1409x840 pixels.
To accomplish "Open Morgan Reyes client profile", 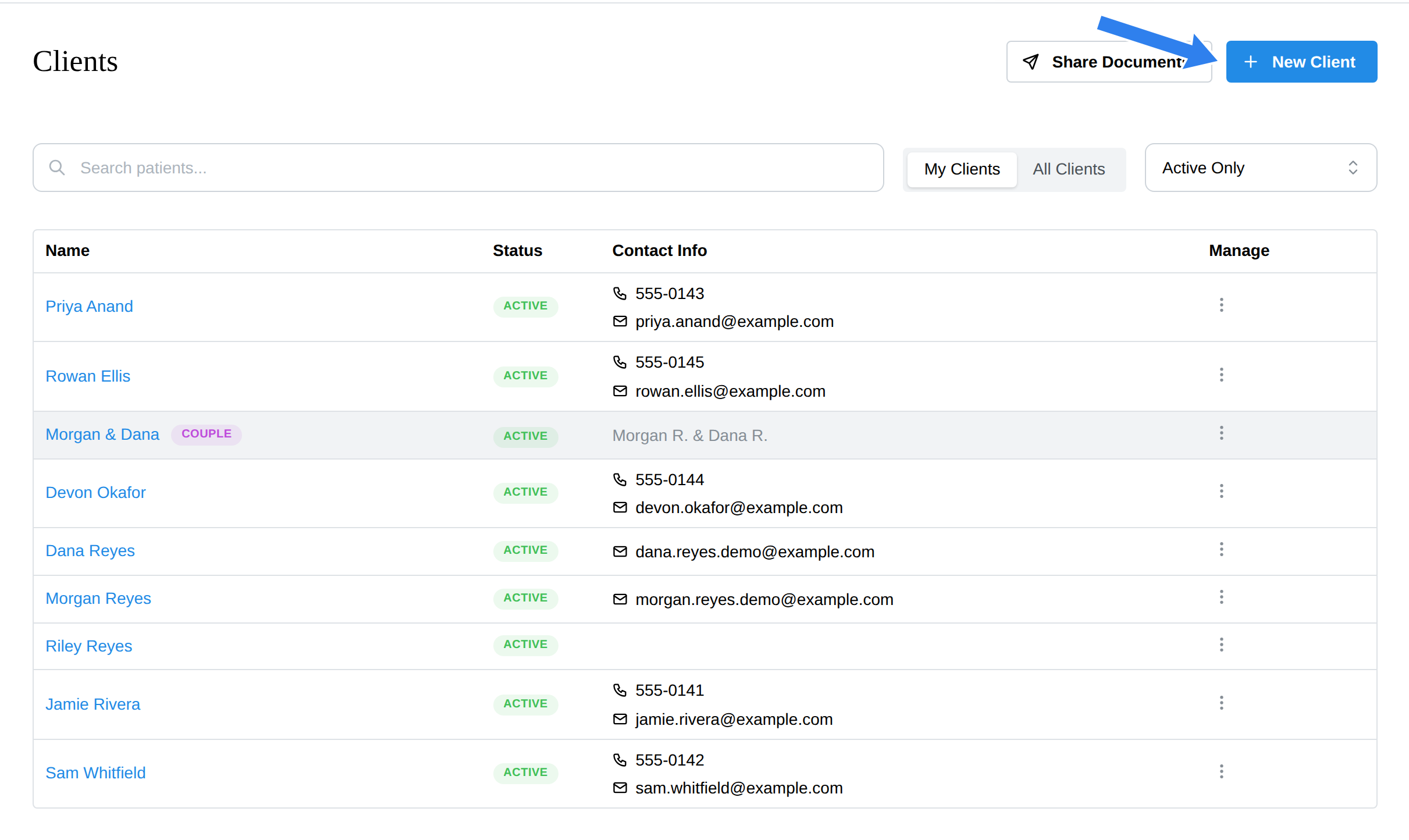I will (98, 598).
